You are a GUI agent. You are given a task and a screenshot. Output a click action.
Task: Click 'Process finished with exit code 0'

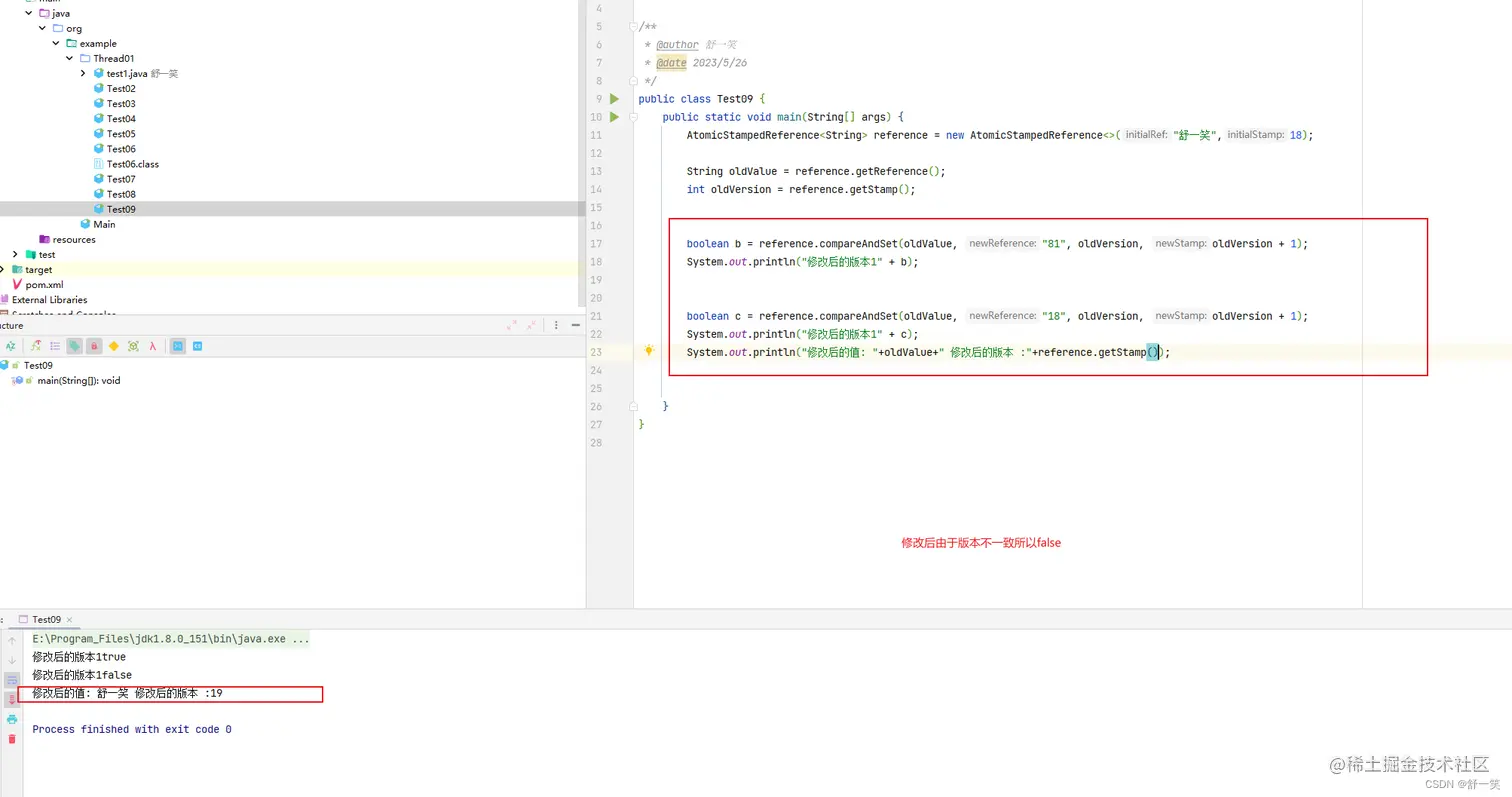(132, 730)
